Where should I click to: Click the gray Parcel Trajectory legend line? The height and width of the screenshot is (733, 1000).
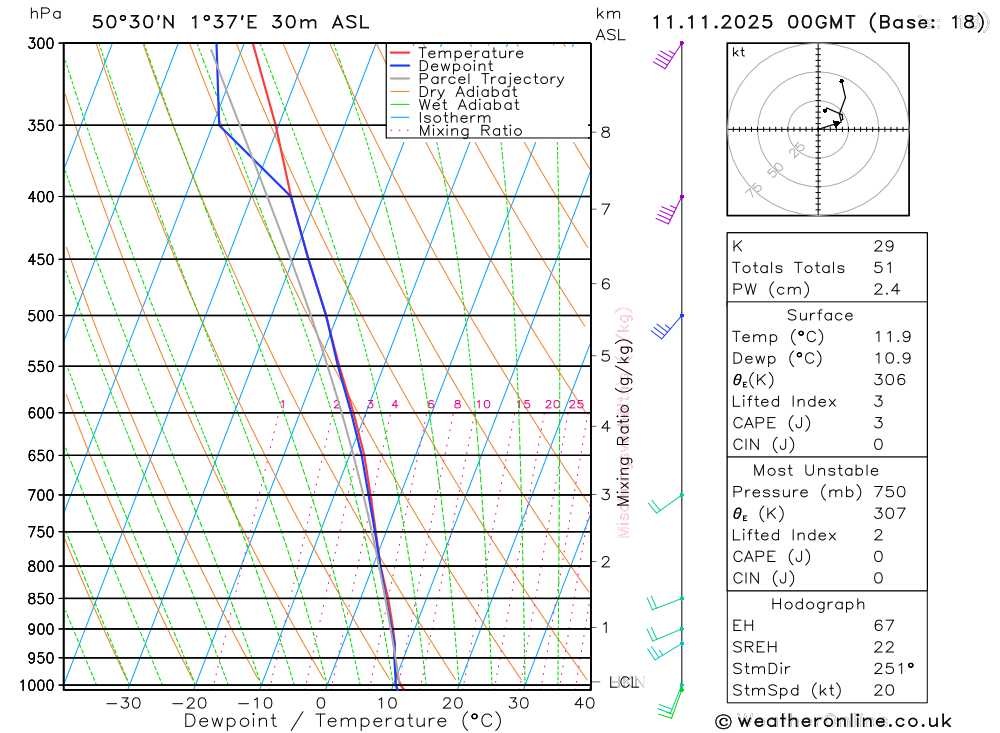pyautogui.click(x=399, y=79)
